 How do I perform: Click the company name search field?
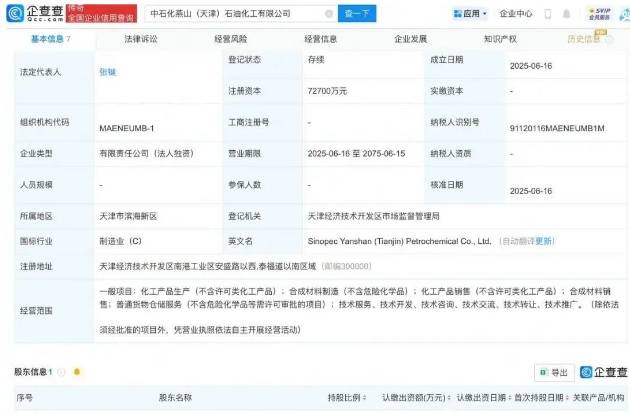tap(230, 14)
